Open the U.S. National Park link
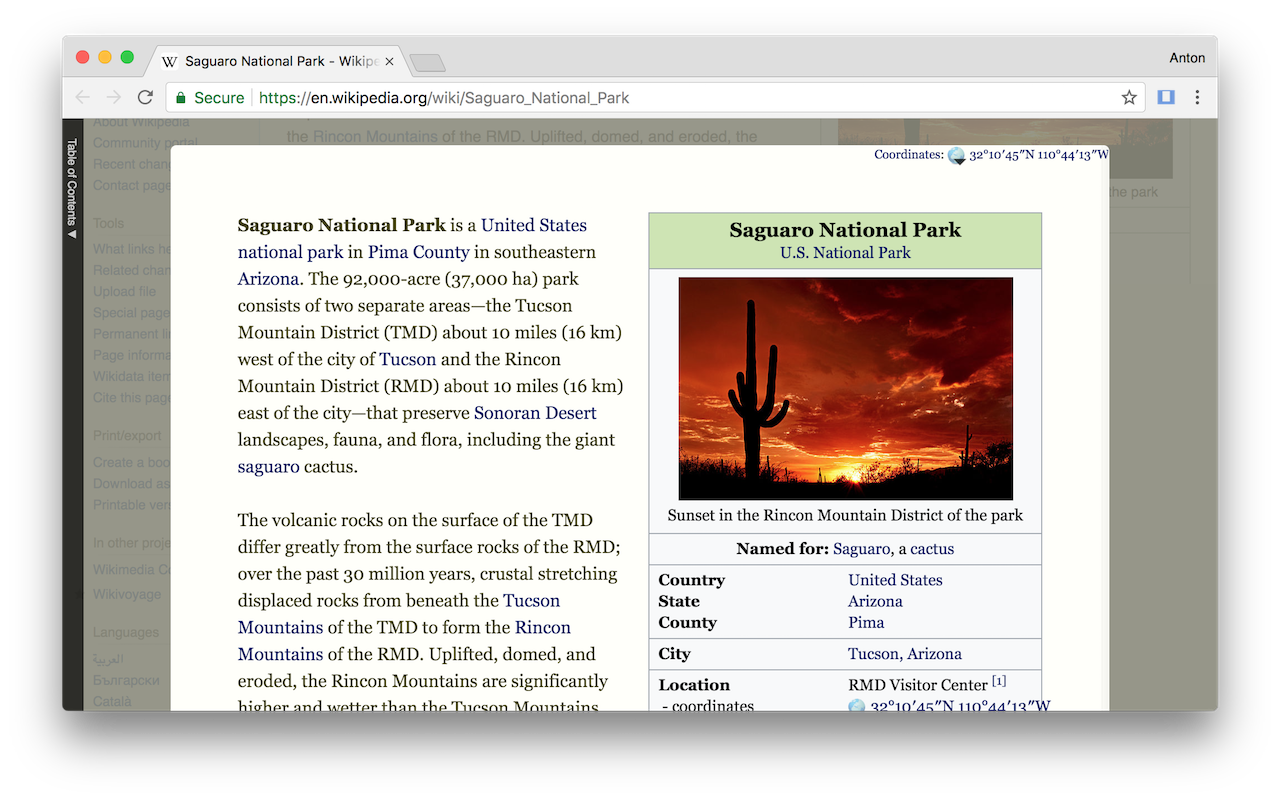The image size is (1280, 800). (x=845, y=253)
